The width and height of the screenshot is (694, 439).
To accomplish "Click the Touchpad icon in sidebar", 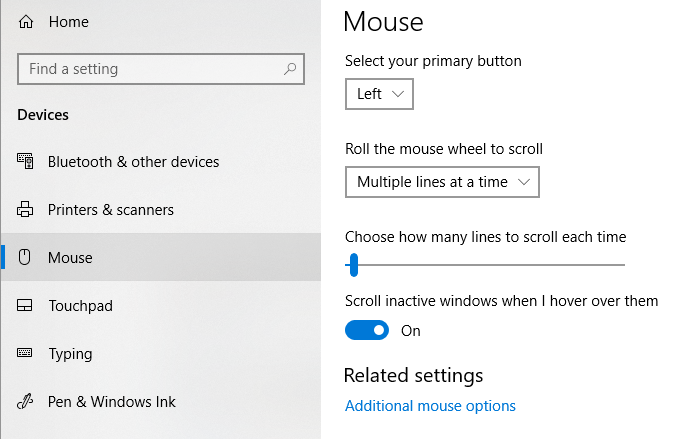I will 26,306.
